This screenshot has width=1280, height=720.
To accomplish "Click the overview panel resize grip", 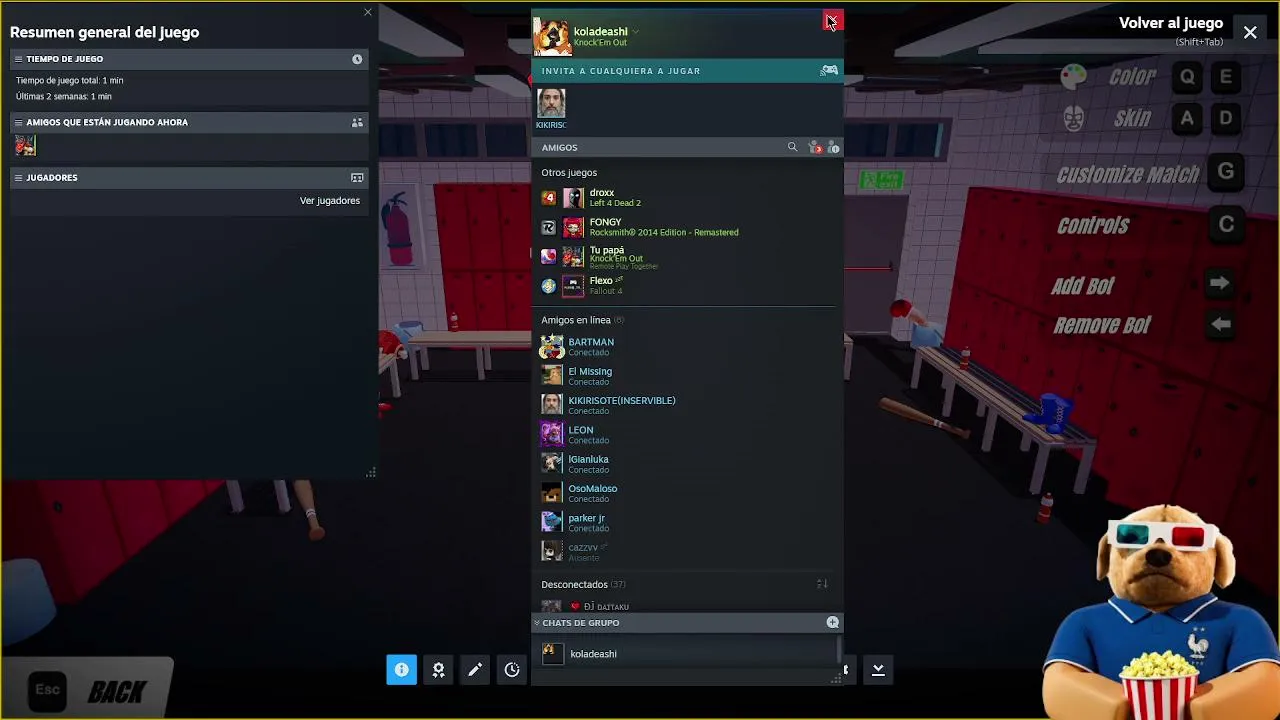I will tap(371, 472).
